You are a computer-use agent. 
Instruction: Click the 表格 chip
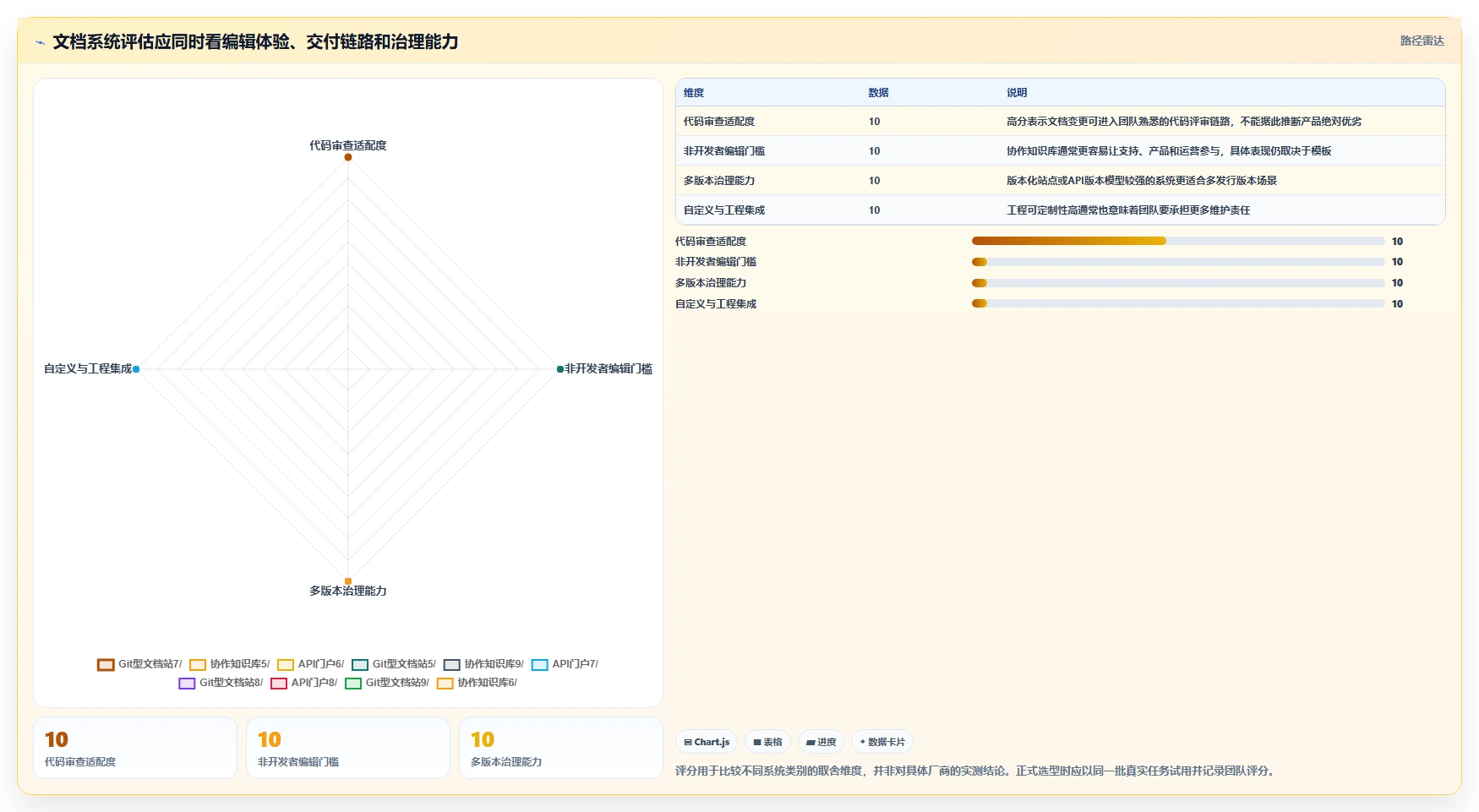click(x=767, y=743)
